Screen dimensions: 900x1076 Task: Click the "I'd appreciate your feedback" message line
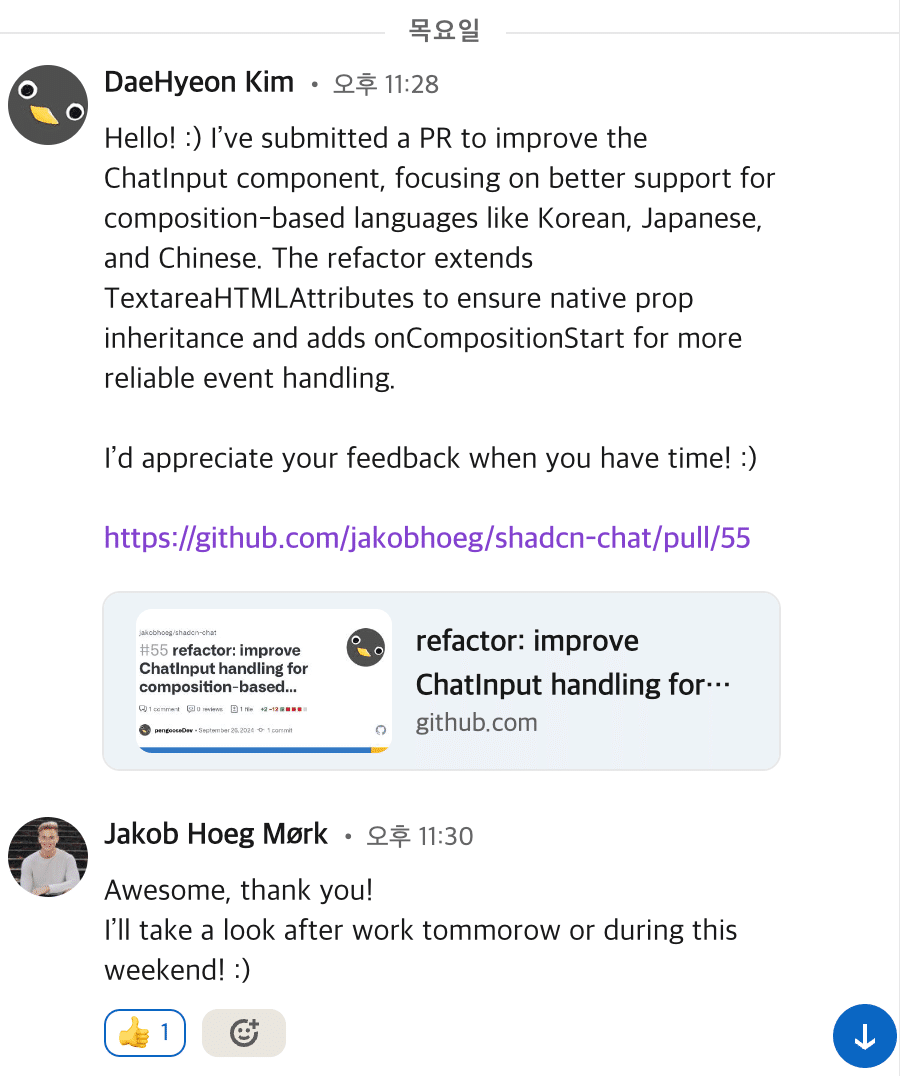pyautogui.click(x=430, y=458)
